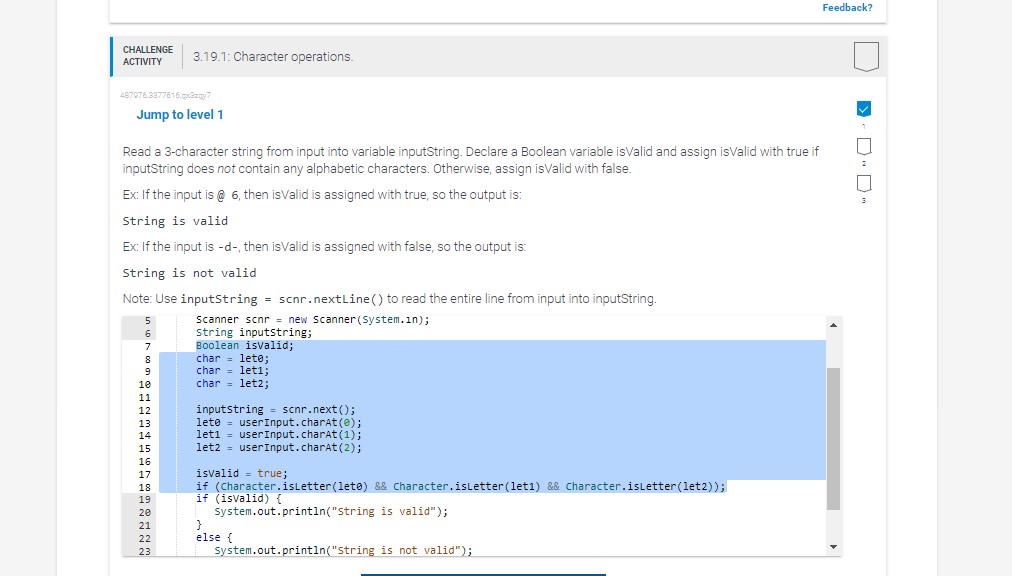Open the Feedback? link
This screenshot has width=1012, height=576.
click(846, 7)
